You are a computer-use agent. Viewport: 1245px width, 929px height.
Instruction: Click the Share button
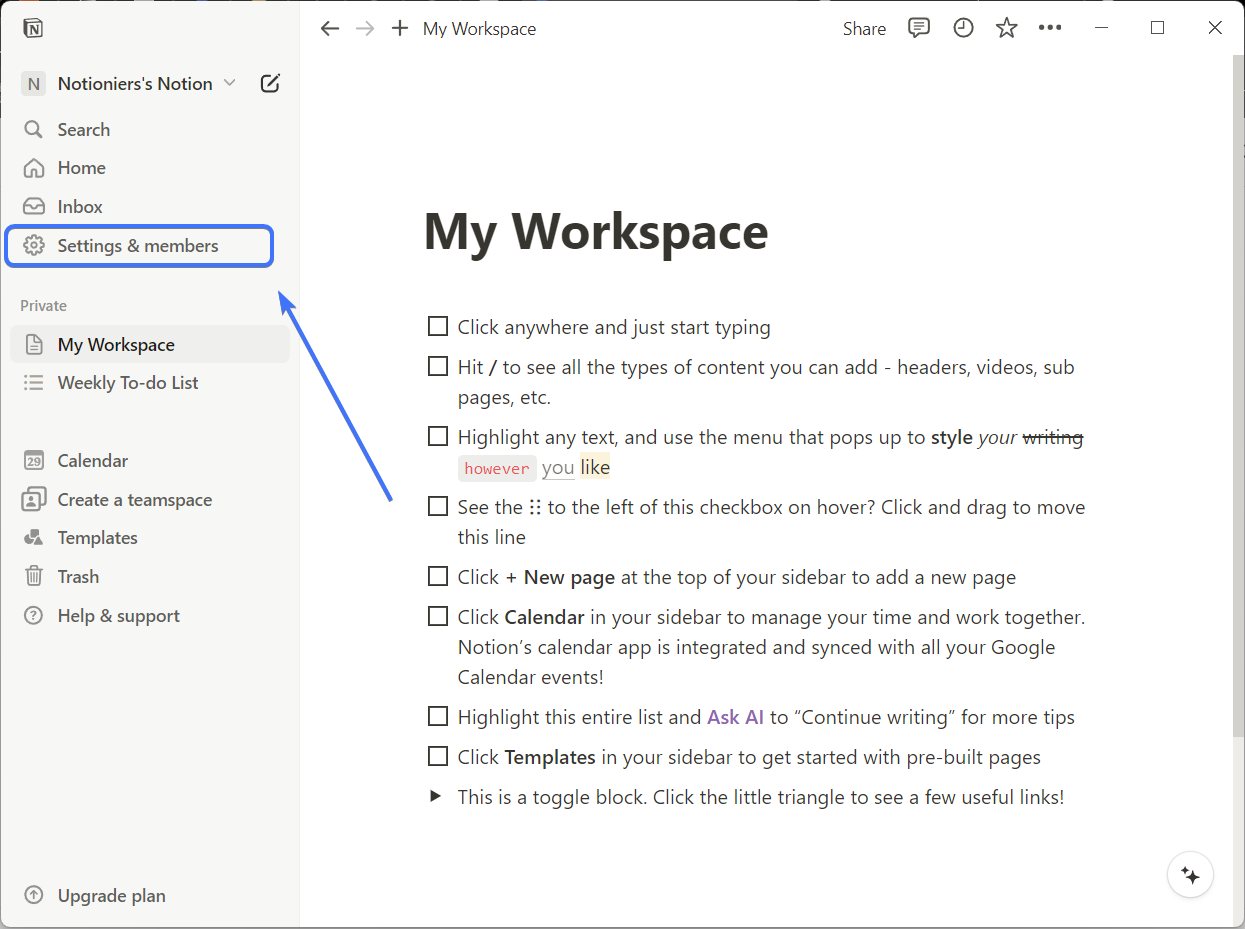[863, 28]
